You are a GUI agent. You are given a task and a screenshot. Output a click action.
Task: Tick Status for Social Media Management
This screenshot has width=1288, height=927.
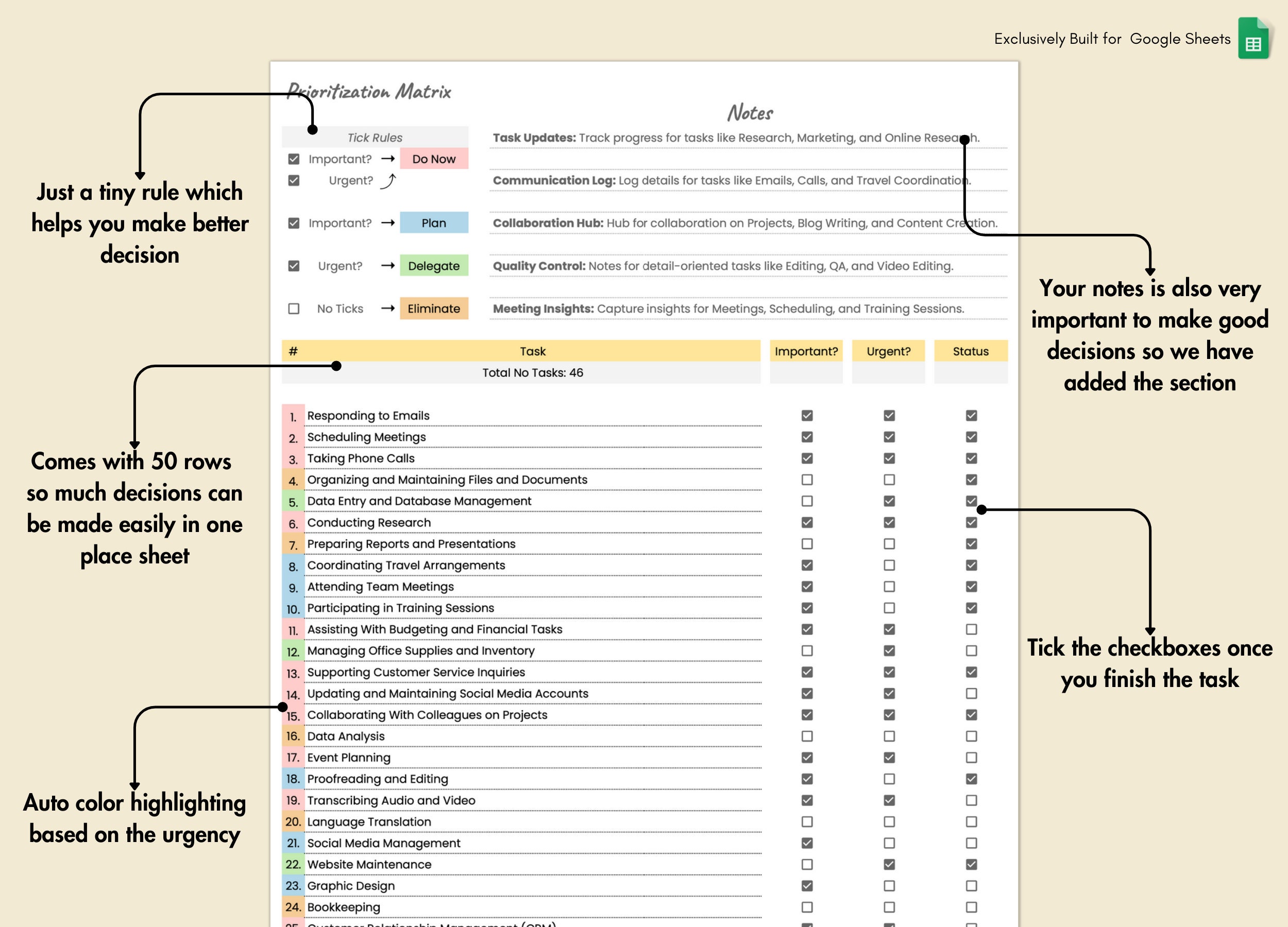[972, 843]
